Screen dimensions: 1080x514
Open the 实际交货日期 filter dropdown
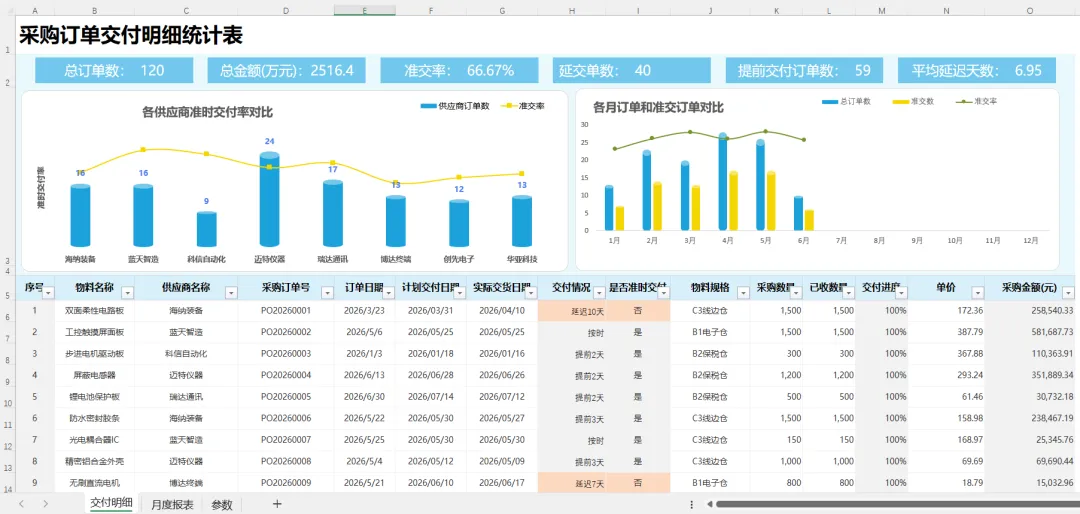point(530,293)
